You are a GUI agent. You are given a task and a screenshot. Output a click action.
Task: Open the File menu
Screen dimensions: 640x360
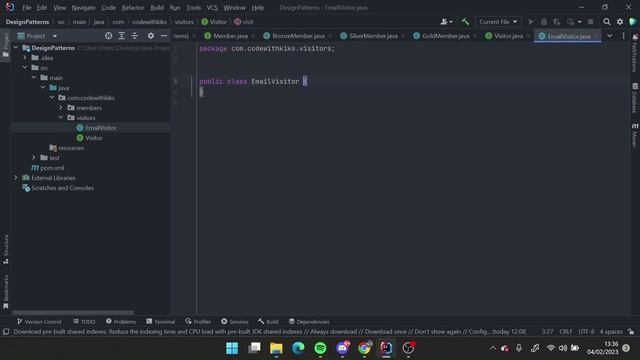tap(27, 8)
